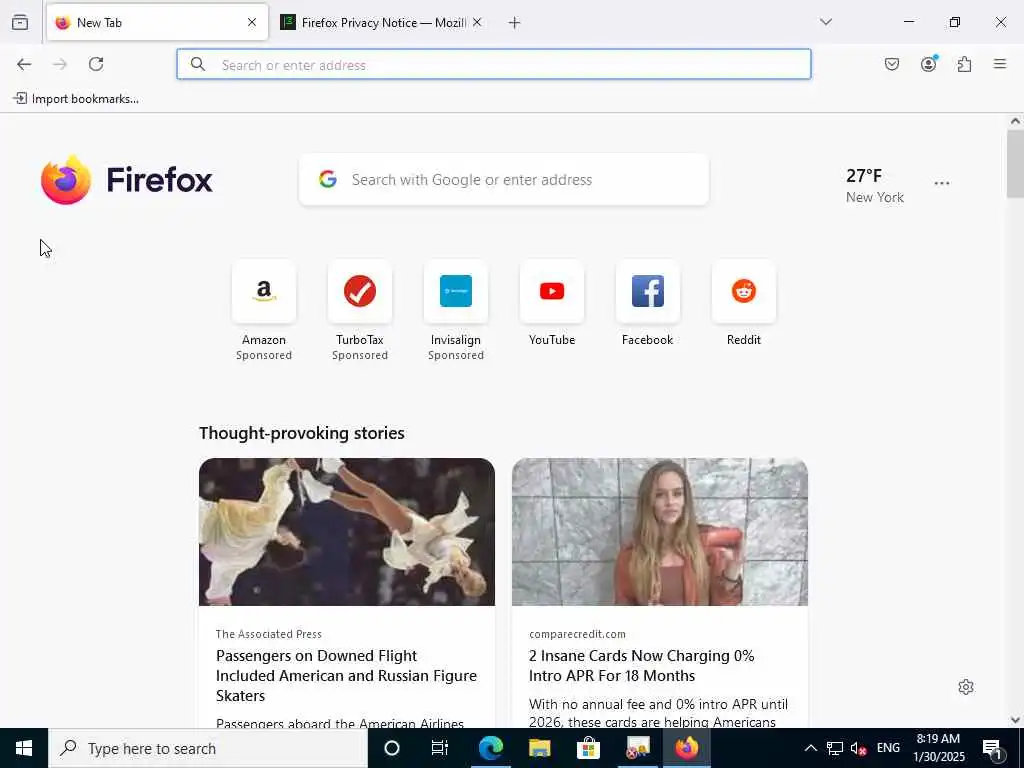The width and height of the screenshot is (1024, 768).
Task: Focus the URL address bar
Action: [x=494, y=65]
